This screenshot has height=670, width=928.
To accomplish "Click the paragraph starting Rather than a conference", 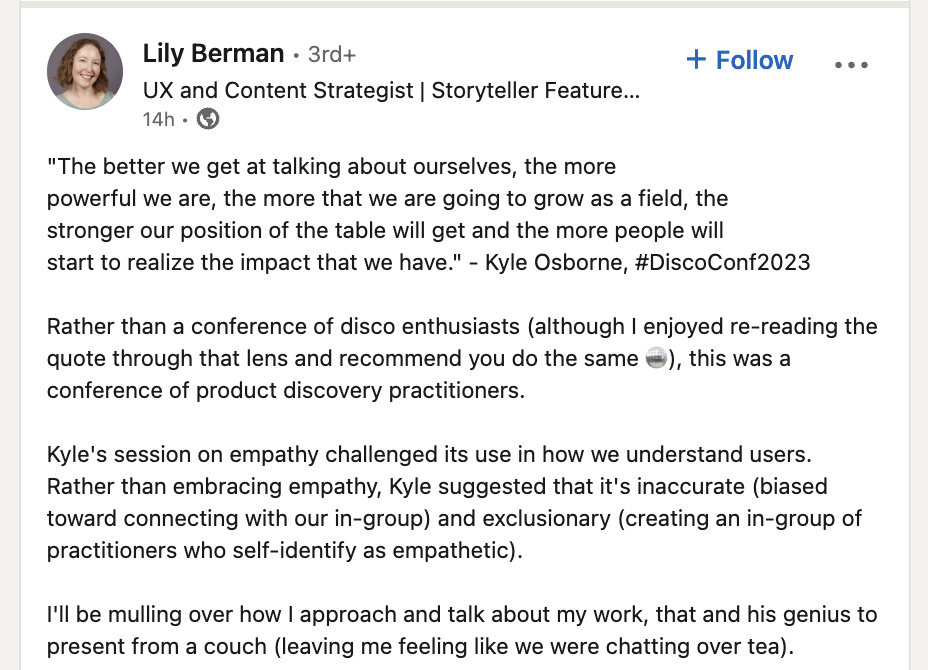I will [462, 359].
